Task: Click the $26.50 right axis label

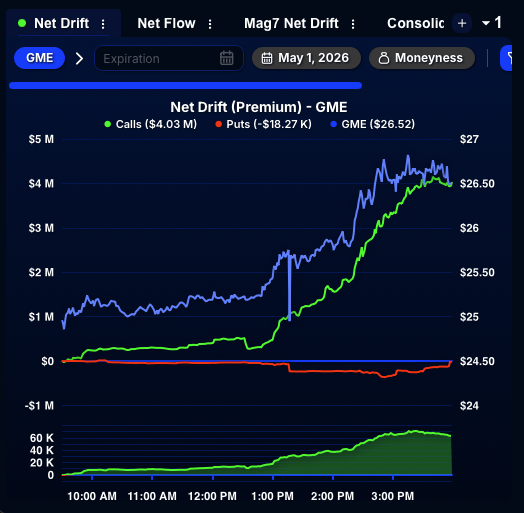Action: click(x=477, y=184)
